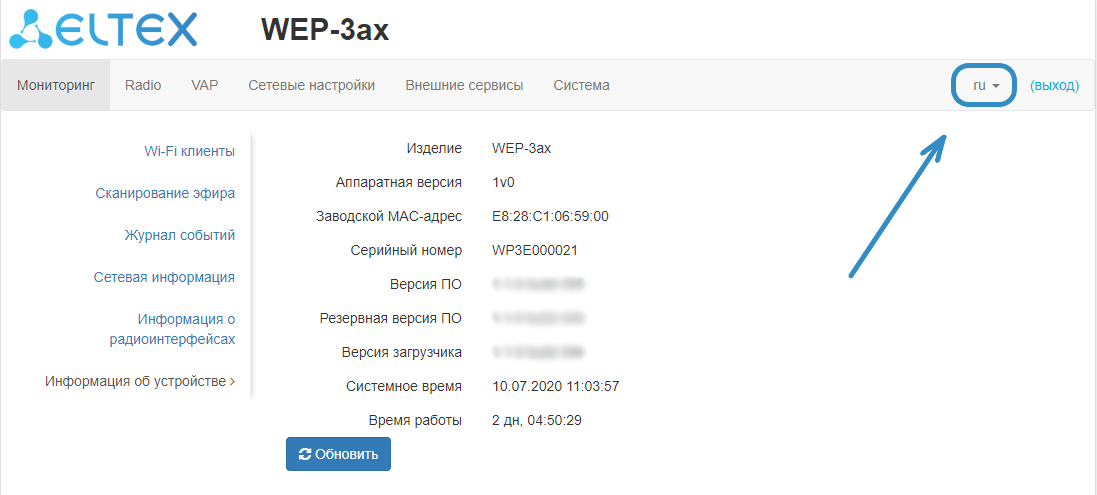This screenshot has width=1097, height=495.
Task: Open the Сканирование эфира page
Action: [x=165, y=193]
